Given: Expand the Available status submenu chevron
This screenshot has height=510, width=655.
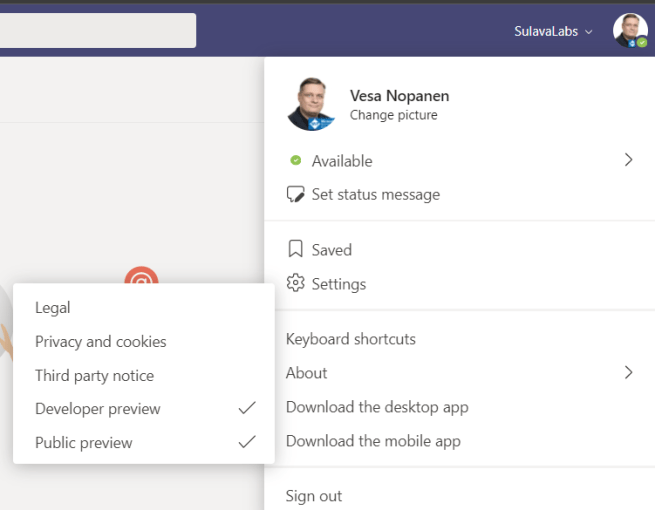Looking at the screenshot, I should 628,160.
